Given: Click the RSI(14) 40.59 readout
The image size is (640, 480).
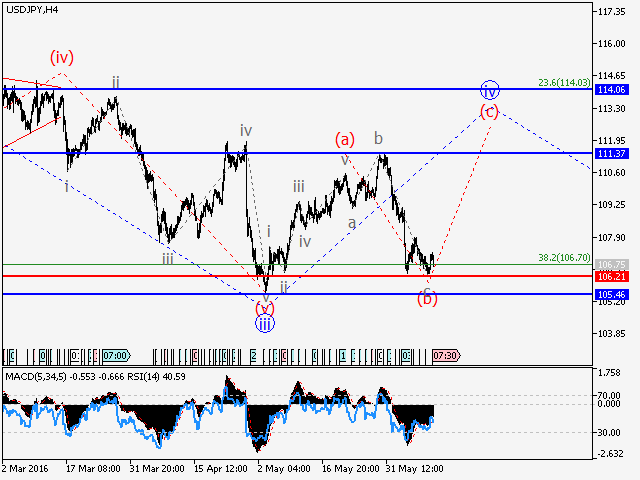Looking at the screenshot, I should (x=156, y=376).
